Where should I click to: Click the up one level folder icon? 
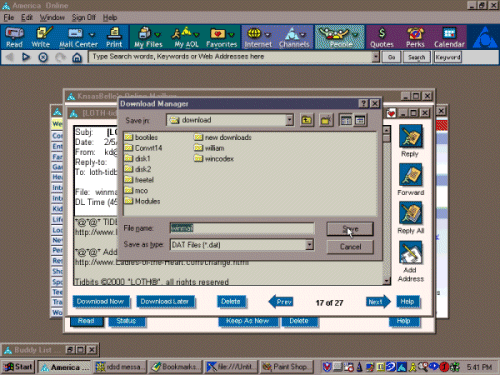(x=307, y=120)
